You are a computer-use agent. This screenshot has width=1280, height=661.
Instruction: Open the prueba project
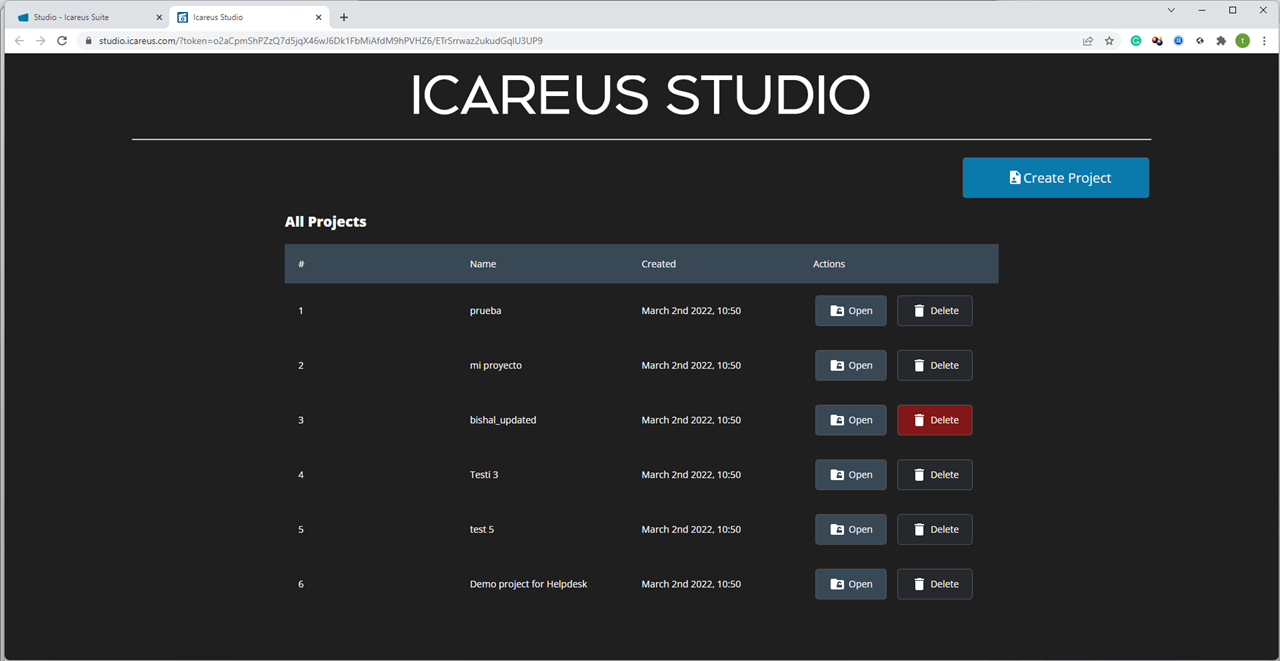[x=850, y=311]
